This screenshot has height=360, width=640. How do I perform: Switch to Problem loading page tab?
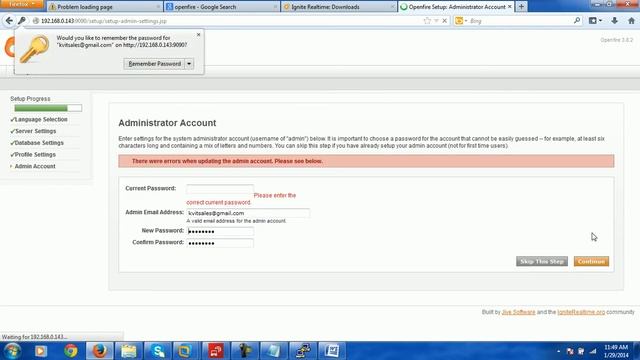point(104,7)
